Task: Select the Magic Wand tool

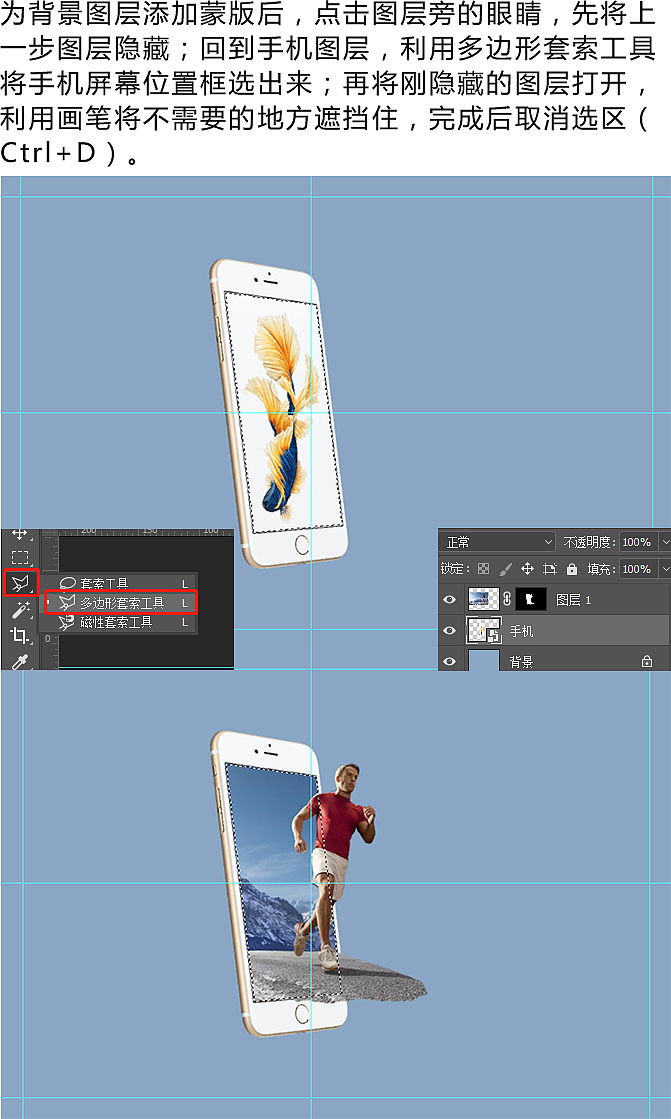Action: (x=20, y=610)
